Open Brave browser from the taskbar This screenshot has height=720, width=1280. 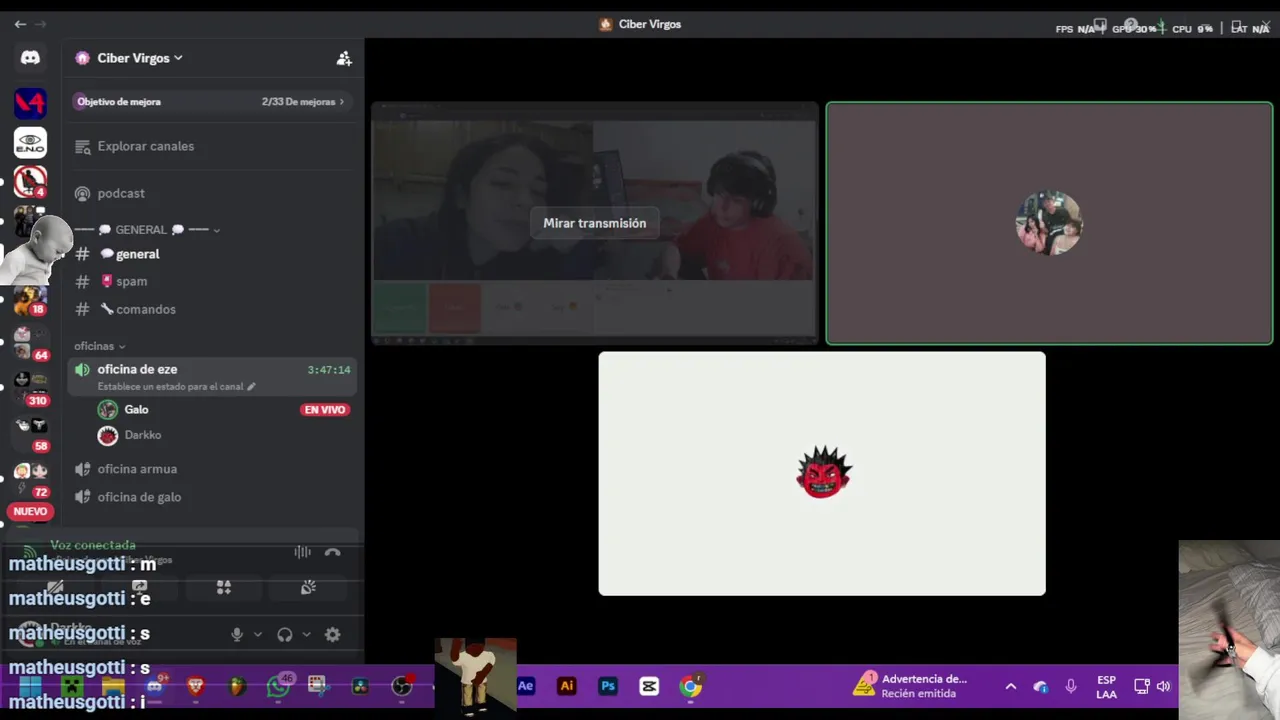click(196, 686)
